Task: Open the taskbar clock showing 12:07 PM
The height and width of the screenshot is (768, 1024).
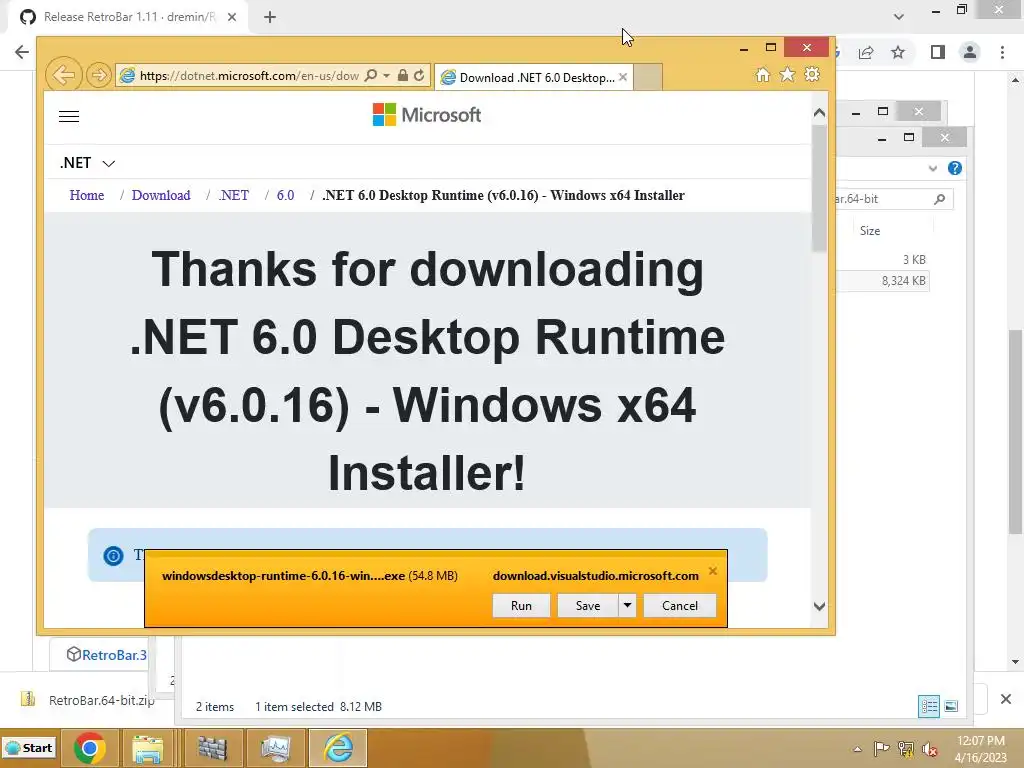Action: [980, 749]
